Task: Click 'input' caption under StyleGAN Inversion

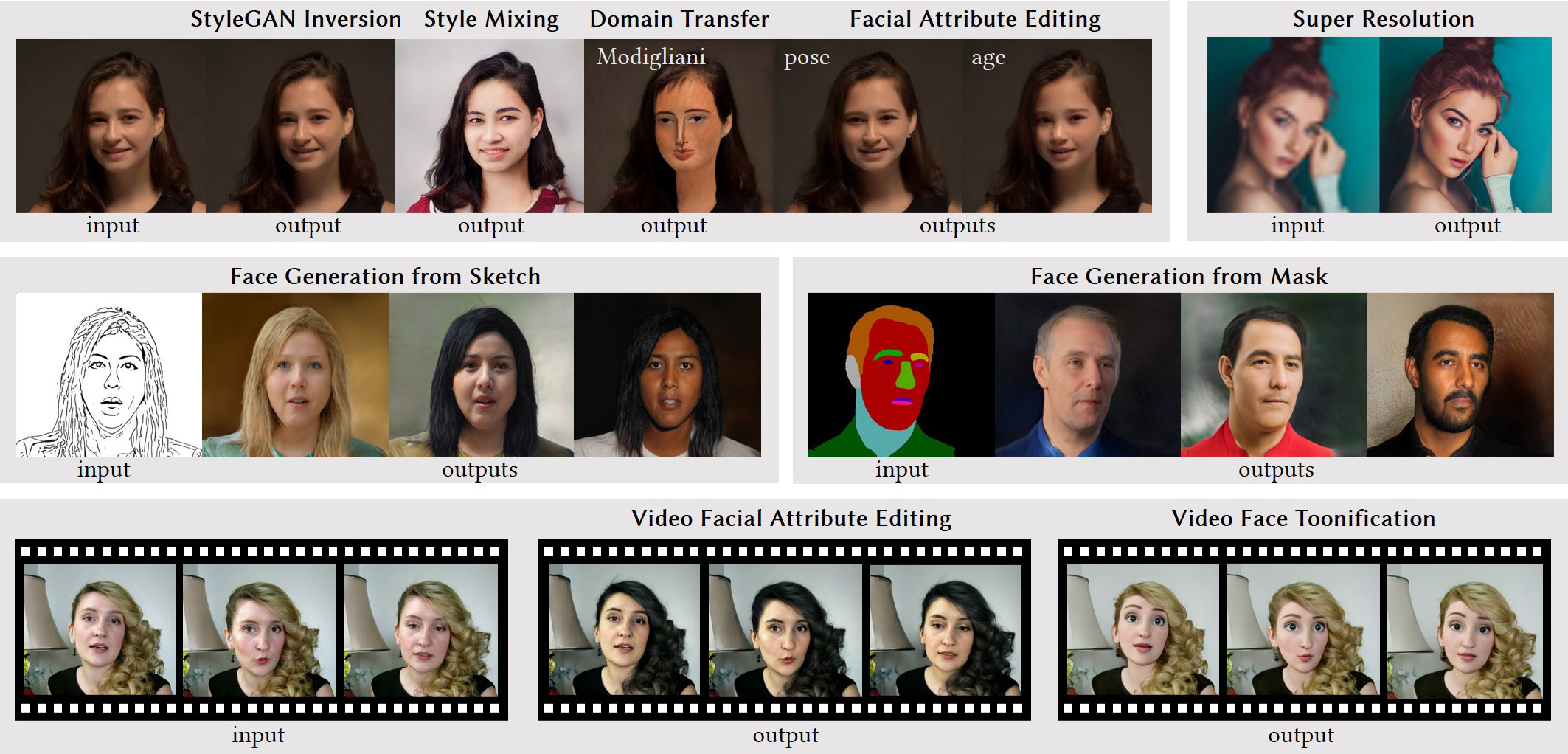Action: click(112, 226)
